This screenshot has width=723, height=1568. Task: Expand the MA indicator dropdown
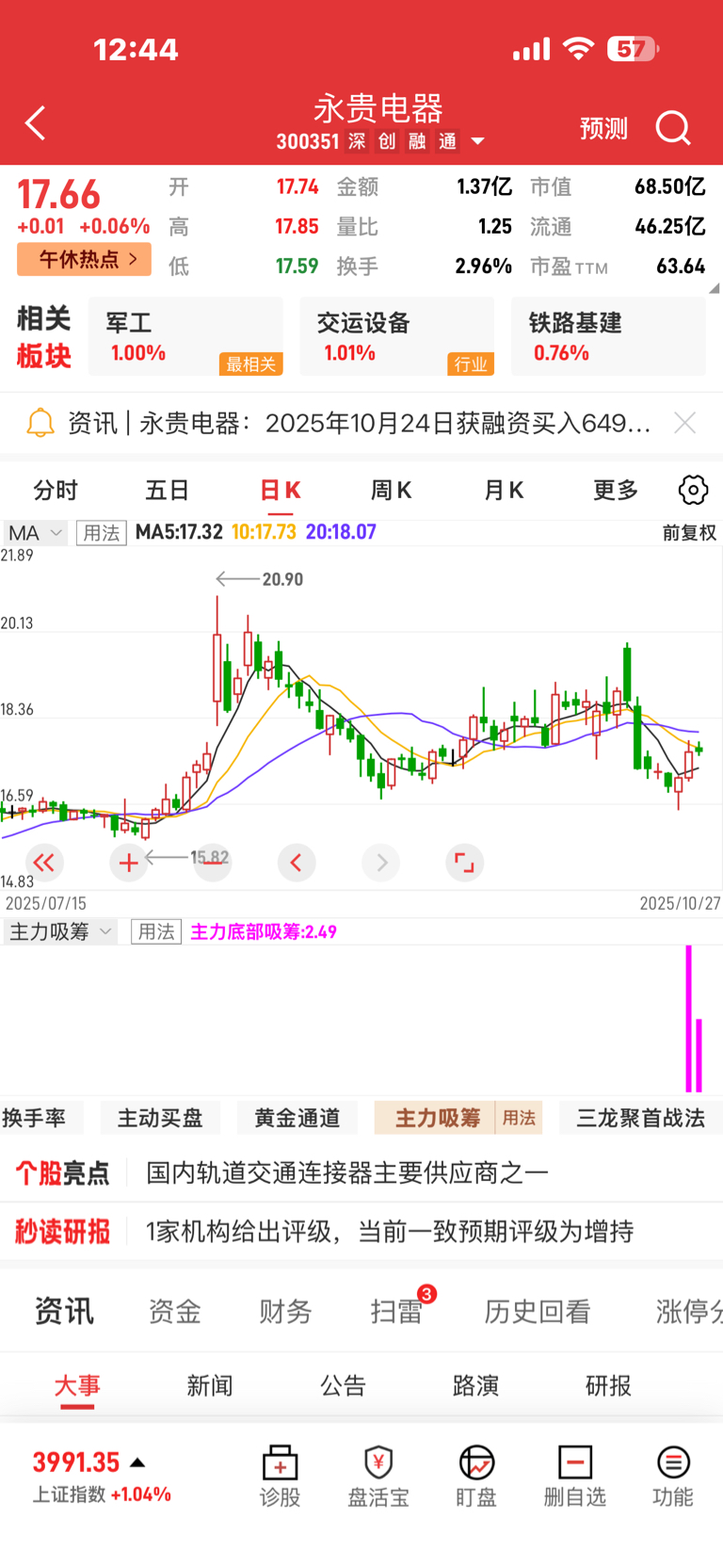coord(35,533)
